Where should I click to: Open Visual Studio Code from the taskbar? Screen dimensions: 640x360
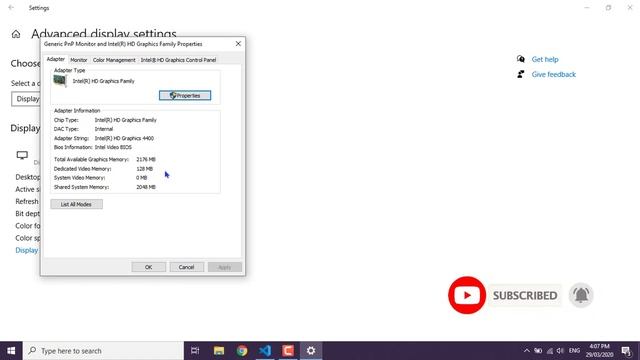point(265,351)
